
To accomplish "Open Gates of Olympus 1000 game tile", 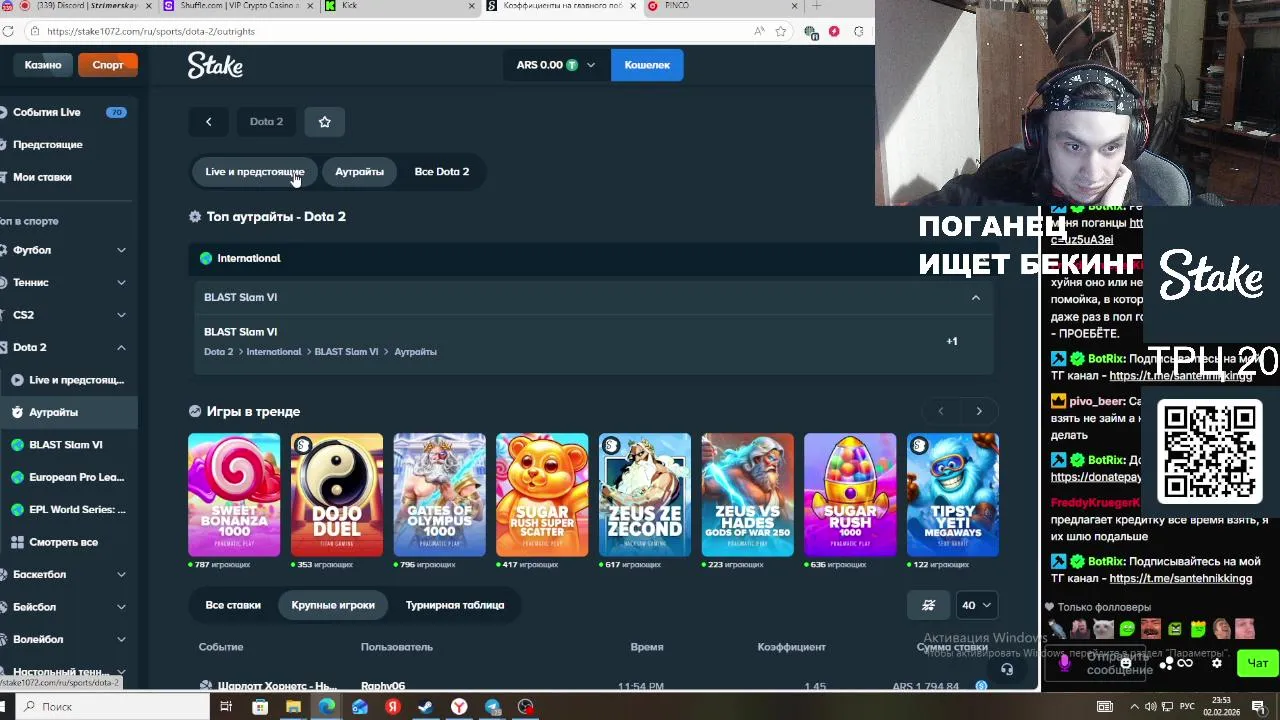I will point(440,494).
